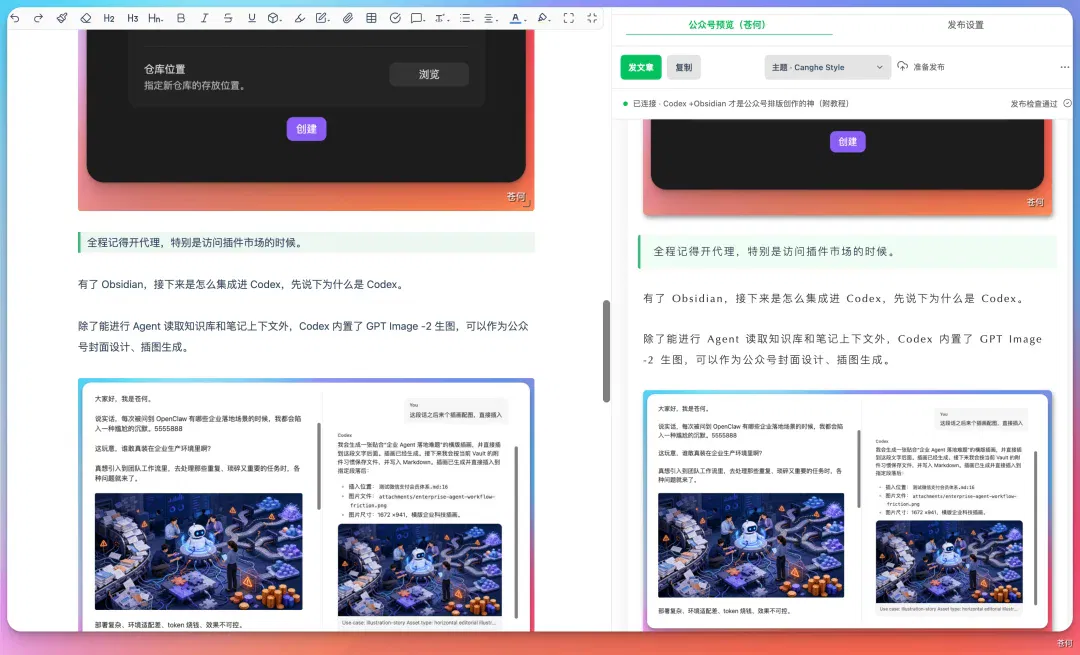Click 浏览 button in editor screenshot

[429, 74]
